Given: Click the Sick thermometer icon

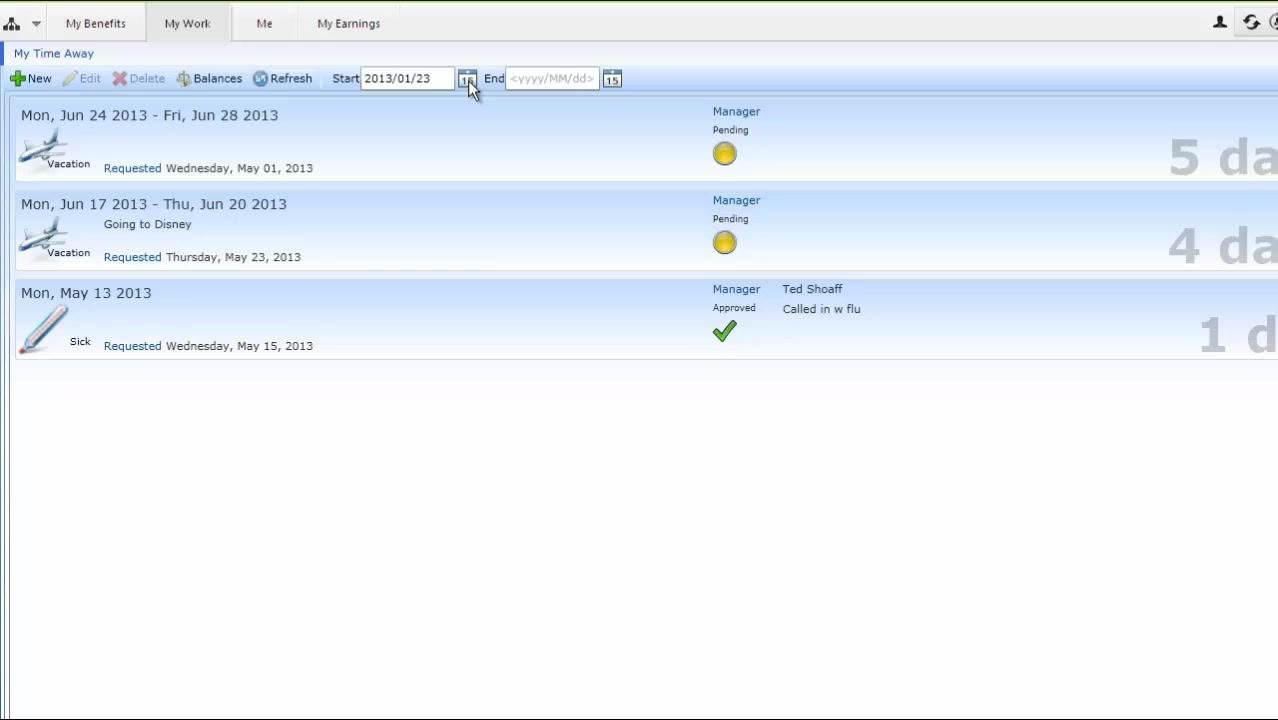Looking at the screenshot, I should click(42, 328).
